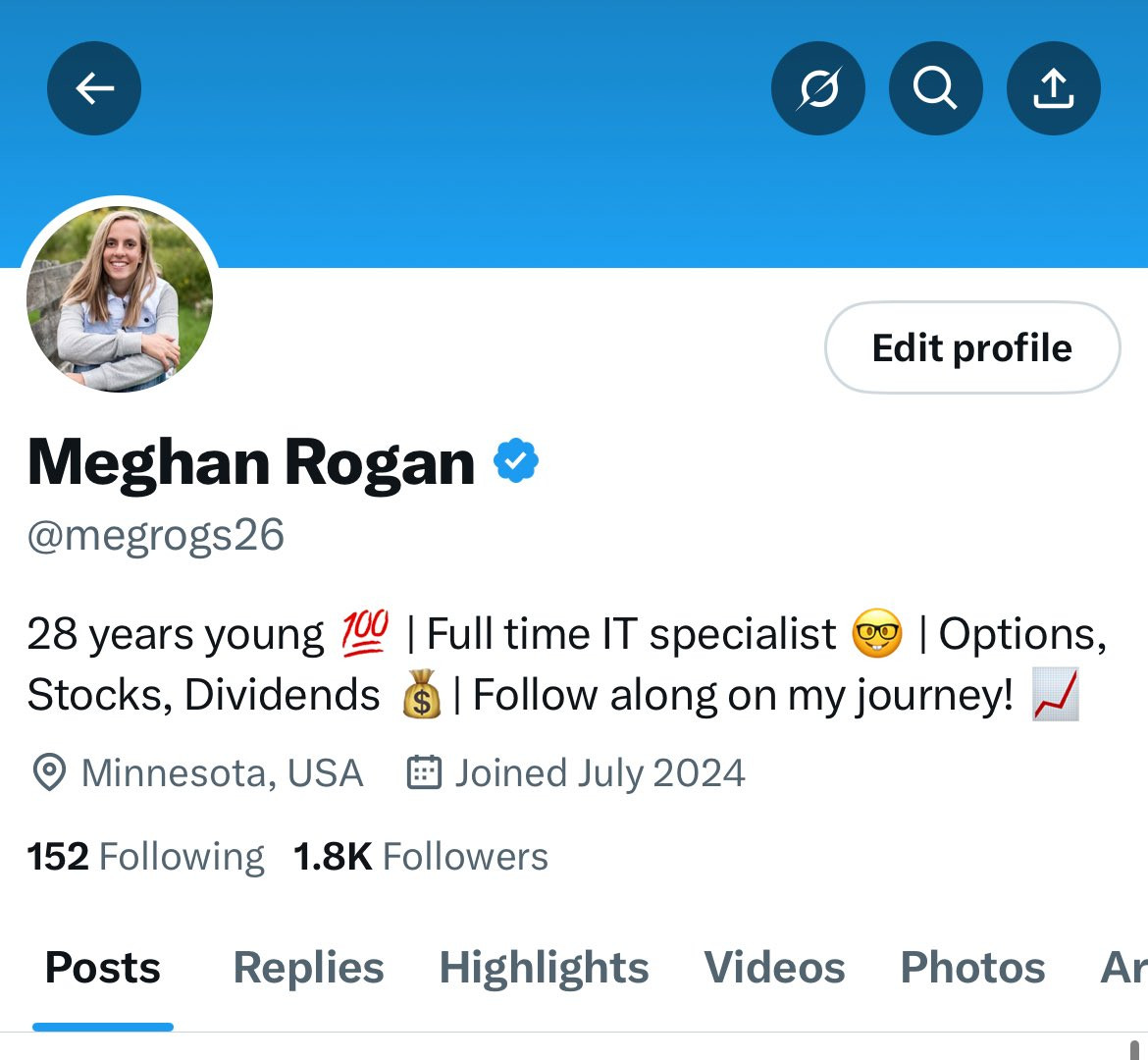Select the partially visible Articles tab
Image resolution: width=1148 pixels, height=1060 pixels.
click(1123, 968)
